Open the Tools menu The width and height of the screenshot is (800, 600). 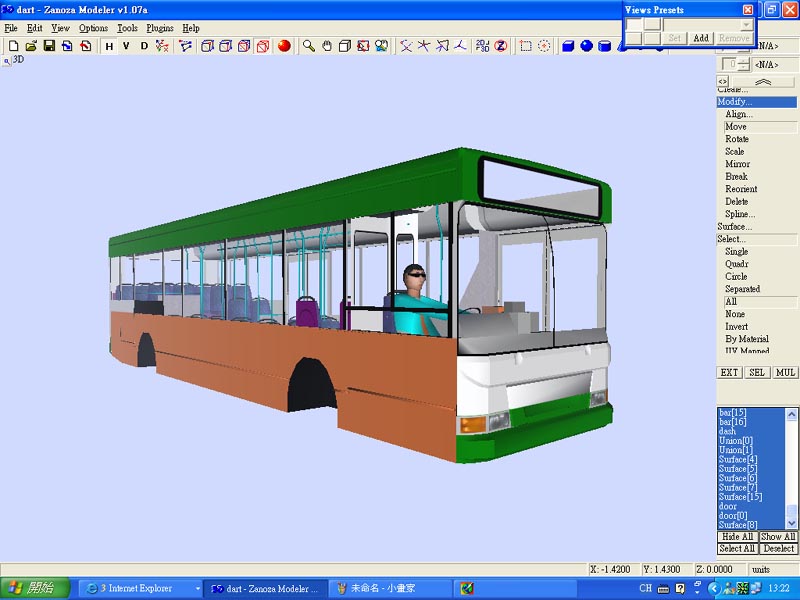tap(127, 28)
